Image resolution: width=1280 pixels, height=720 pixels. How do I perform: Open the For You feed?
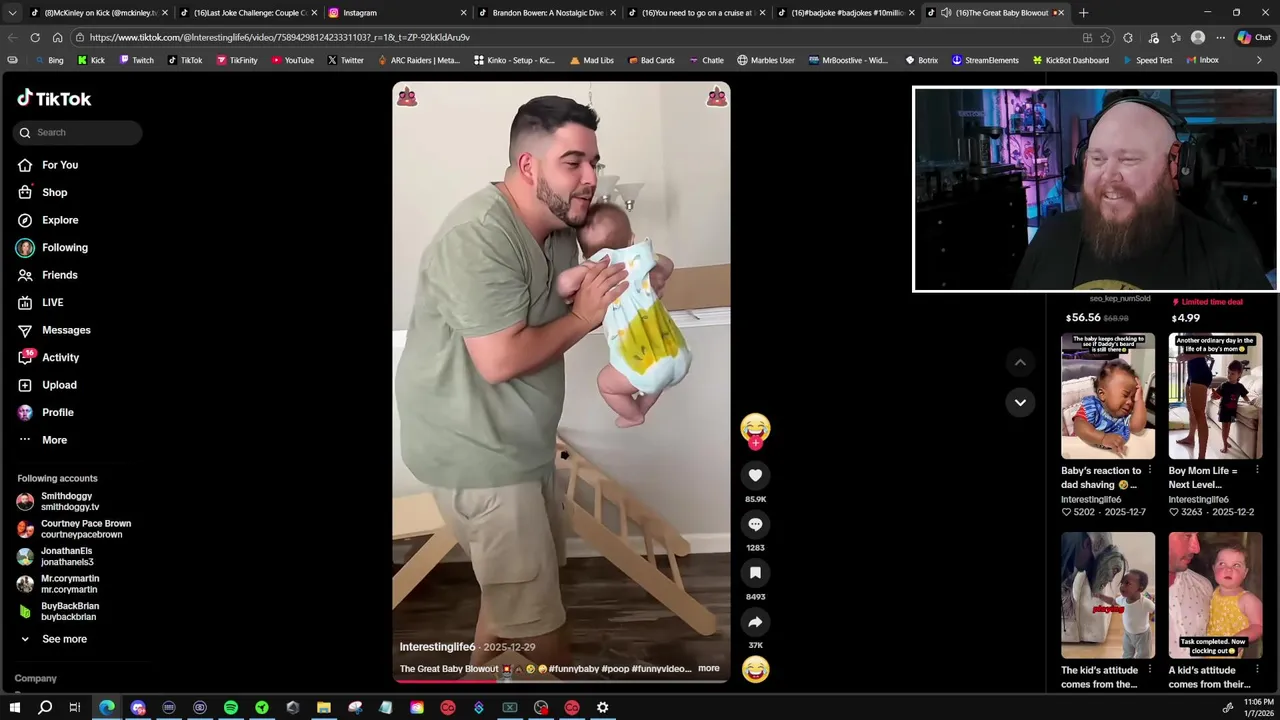pyautogui.click(x=60, y=165)
